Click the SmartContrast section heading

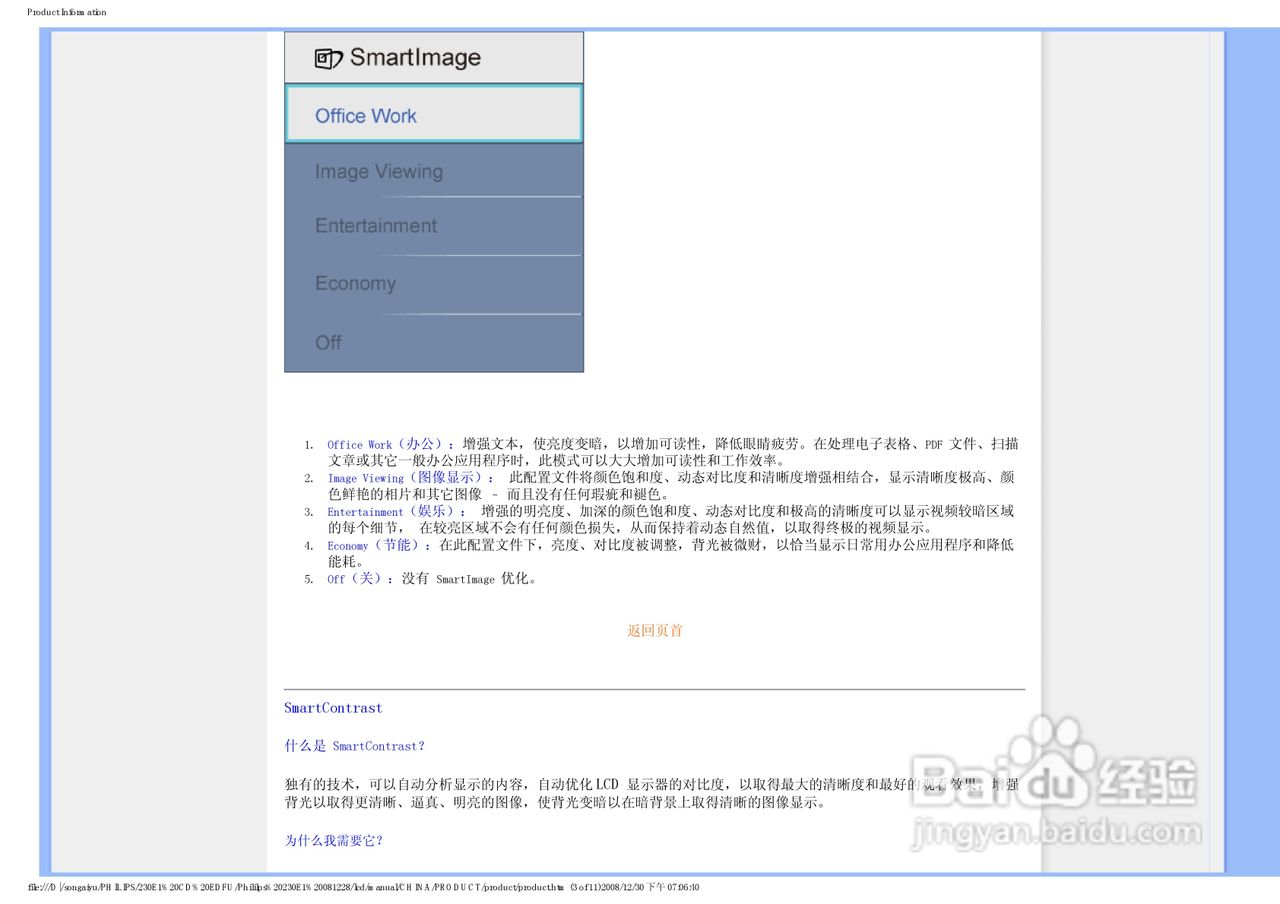333,708
